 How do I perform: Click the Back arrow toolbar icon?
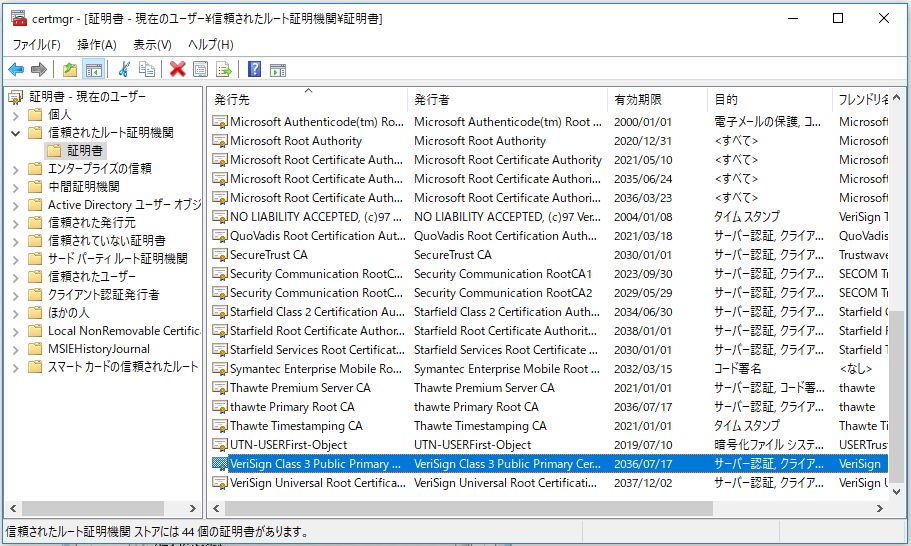pos(16,70)
